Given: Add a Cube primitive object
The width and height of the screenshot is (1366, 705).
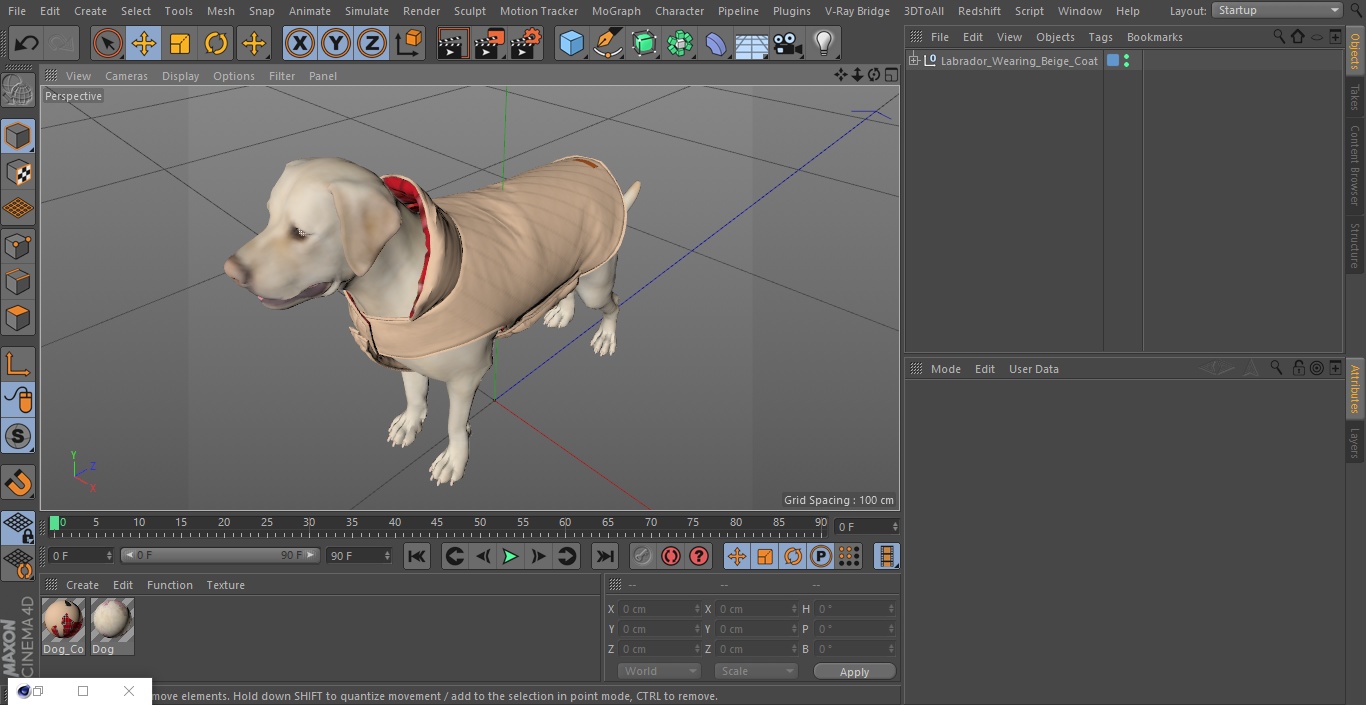Looking at the screenshot, I should pyautogui.click(x=571, y=43).
